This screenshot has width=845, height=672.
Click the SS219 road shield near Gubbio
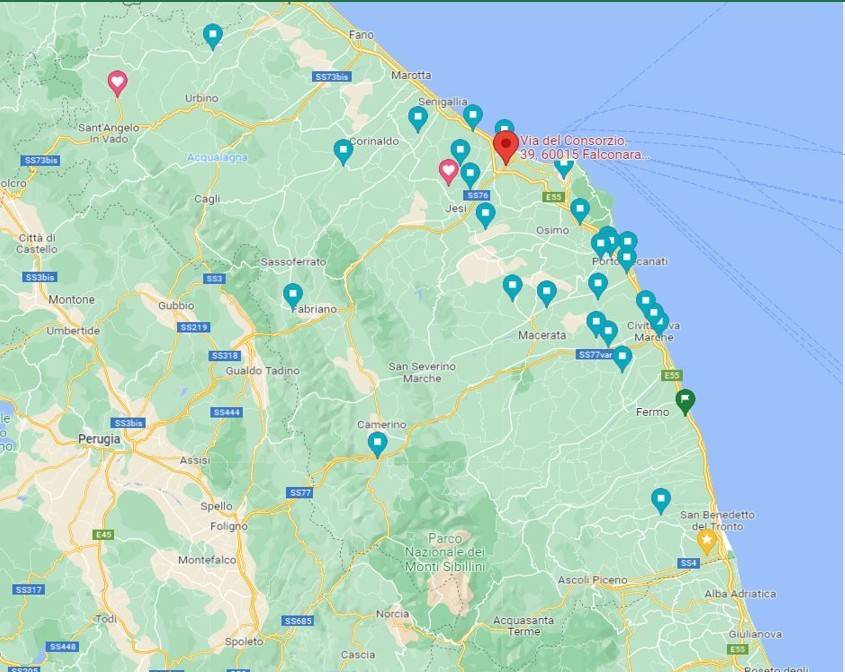coord(195,328)
